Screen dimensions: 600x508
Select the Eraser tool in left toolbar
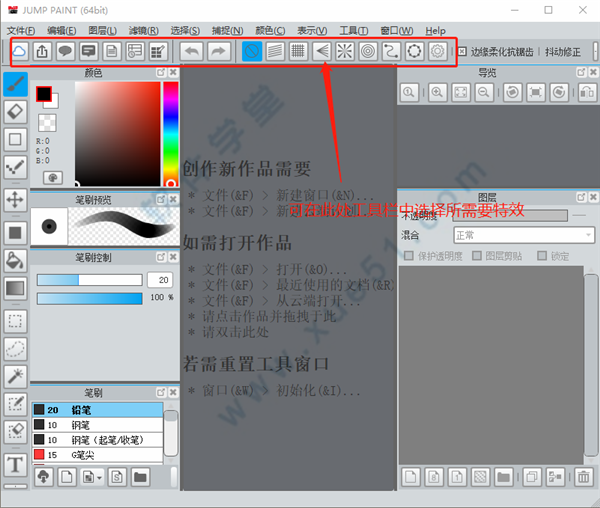[x=15, y=111]
